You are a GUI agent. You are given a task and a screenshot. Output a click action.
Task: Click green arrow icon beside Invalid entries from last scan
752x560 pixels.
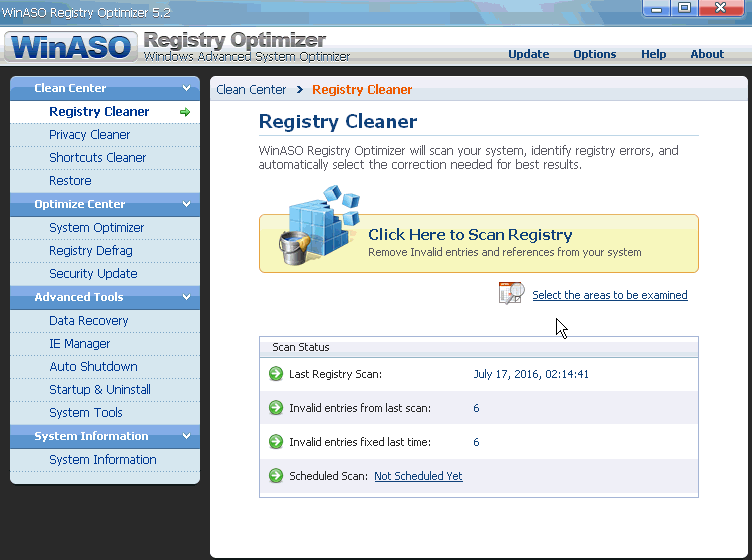(276, 408)
